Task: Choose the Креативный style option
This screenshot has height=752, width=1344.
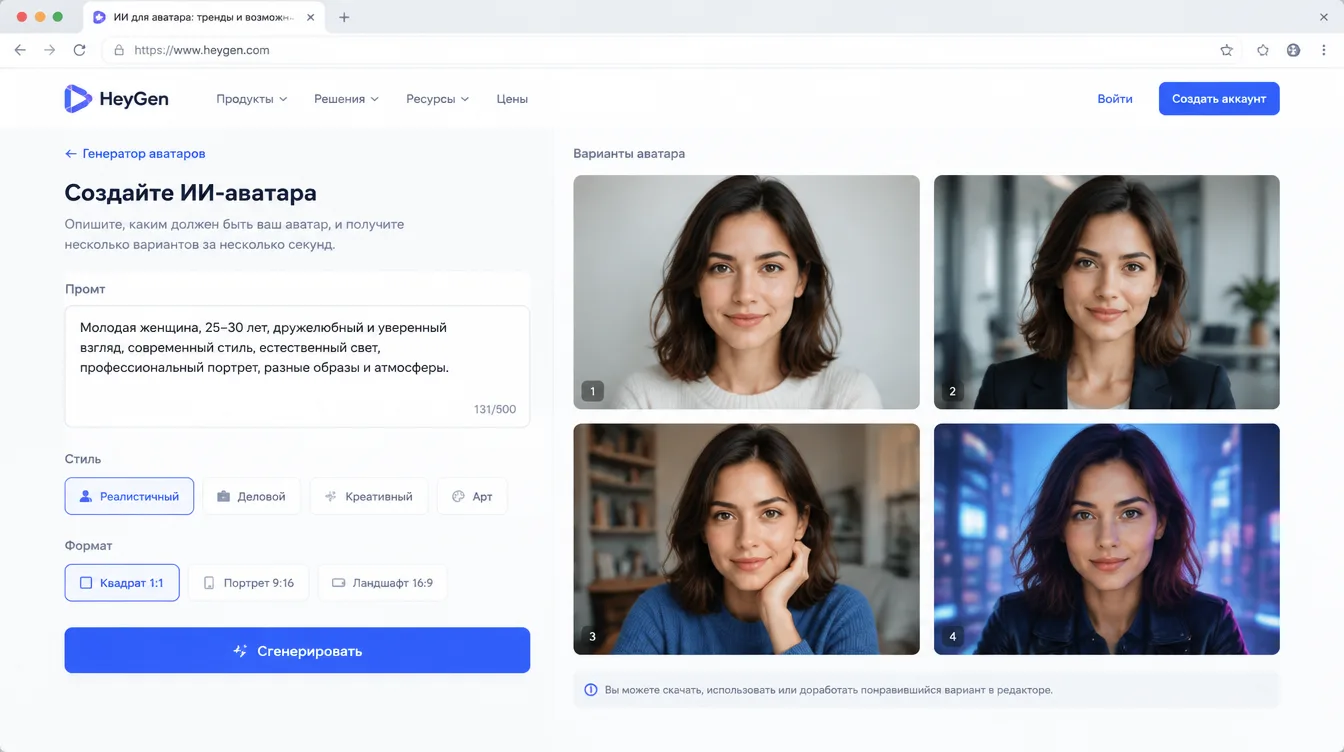Action: 369,496
